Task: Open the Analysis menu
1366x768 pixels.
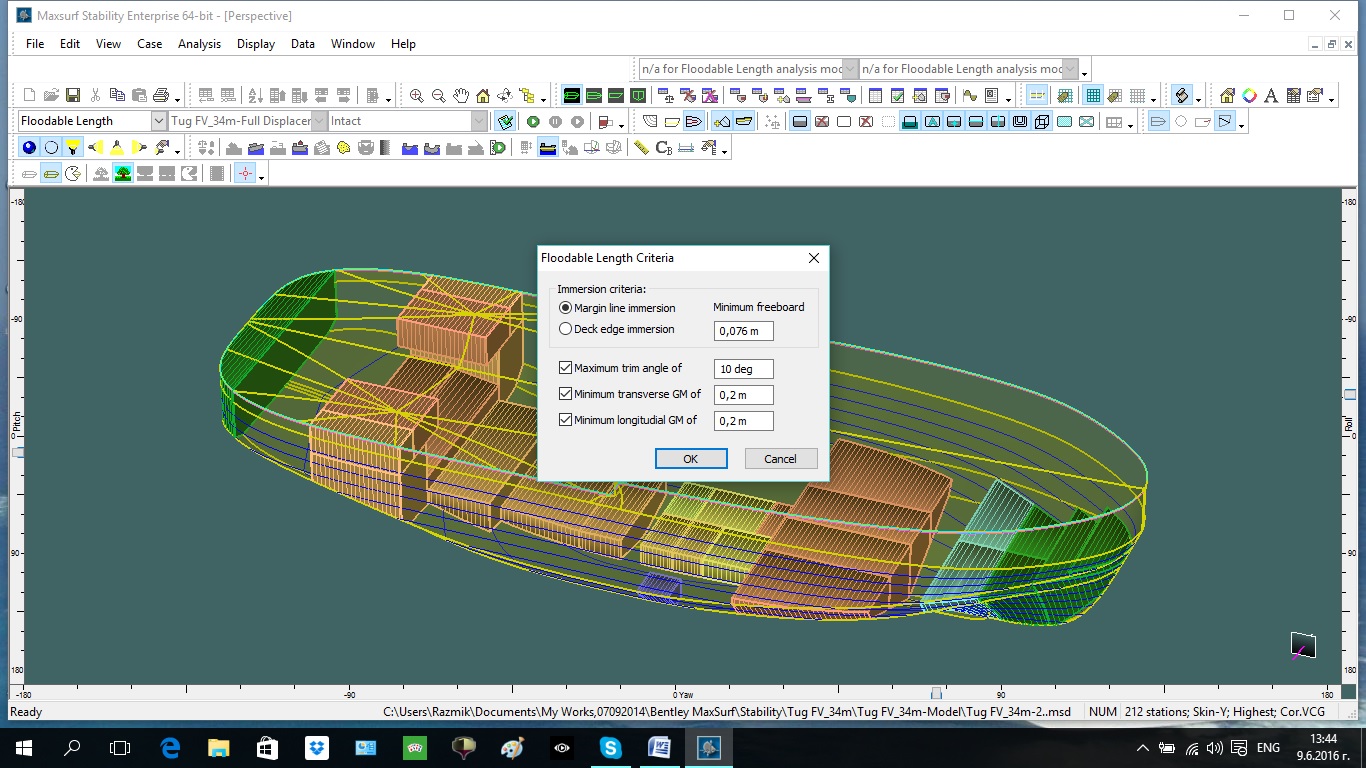Action: click(x=199, y=44)
